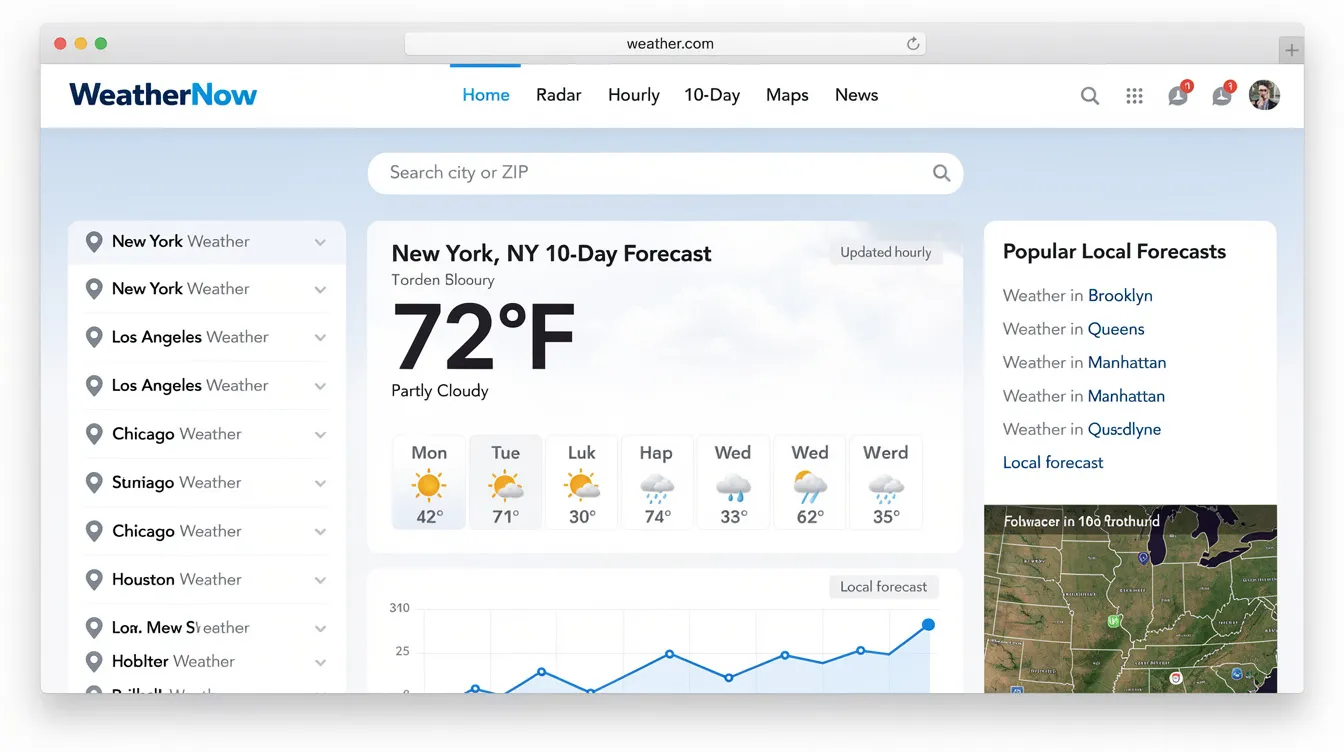Reload the page via address bar icon
The image size is (1344, 752).
[912, 44]
